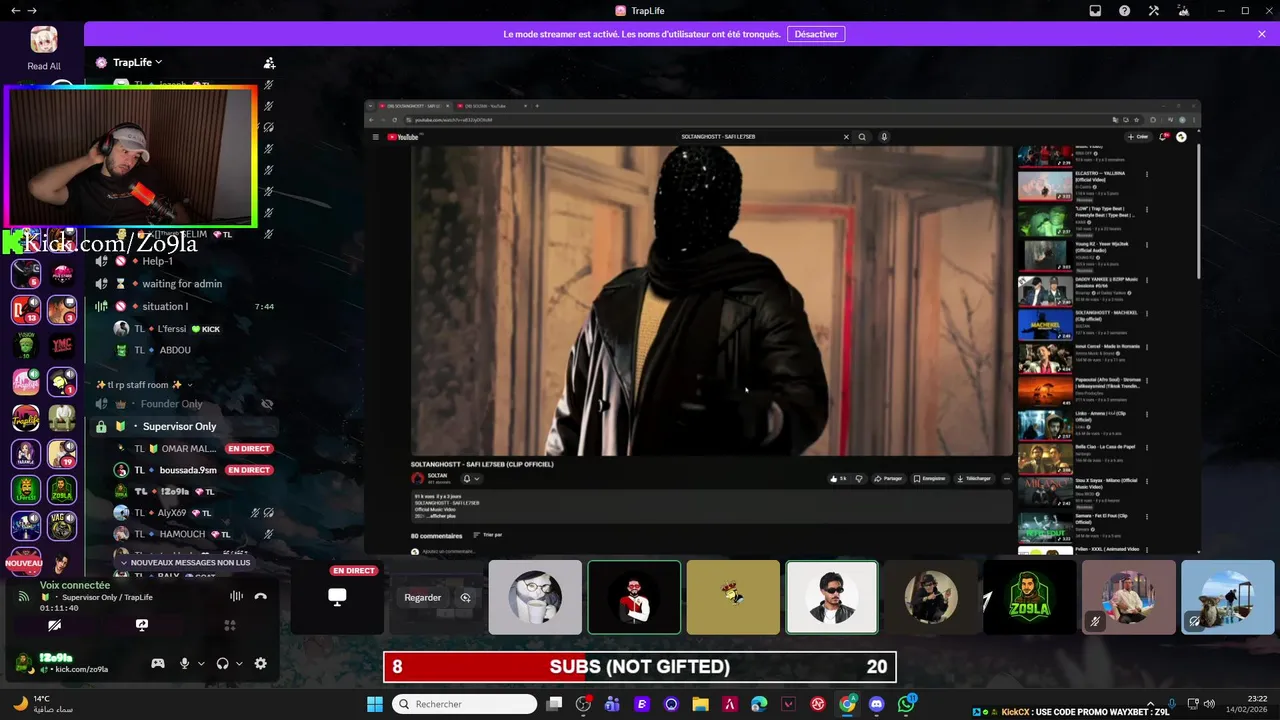The image size is (1280, 720).
Task: Open user settings gear icon
Action: [x=261, y=663]
